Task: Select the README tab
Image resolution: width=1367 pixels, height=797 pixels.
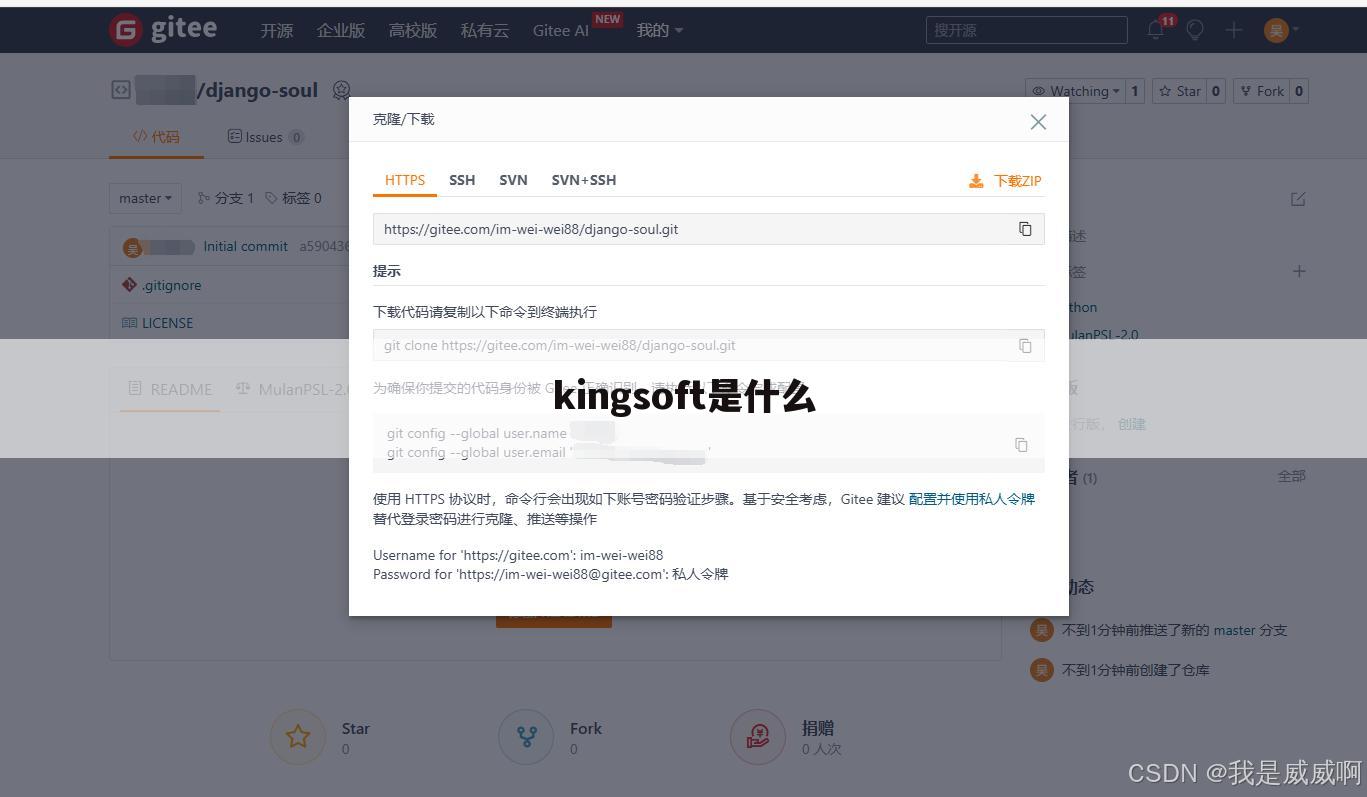Action: click(x=170, y=389)
